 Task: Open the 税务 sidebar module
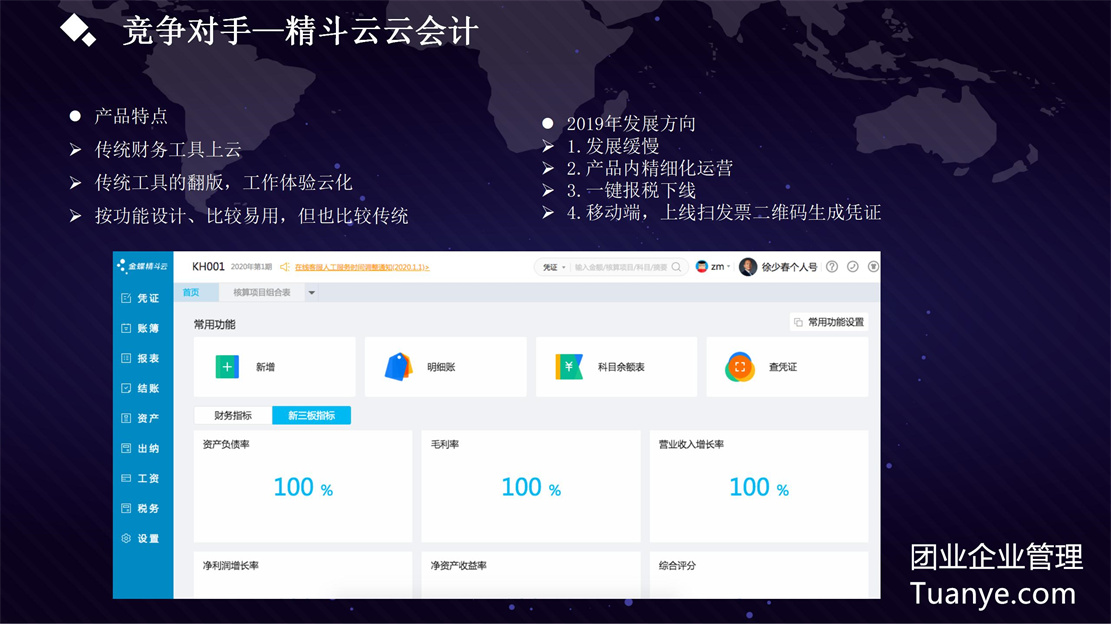[140, 509]
